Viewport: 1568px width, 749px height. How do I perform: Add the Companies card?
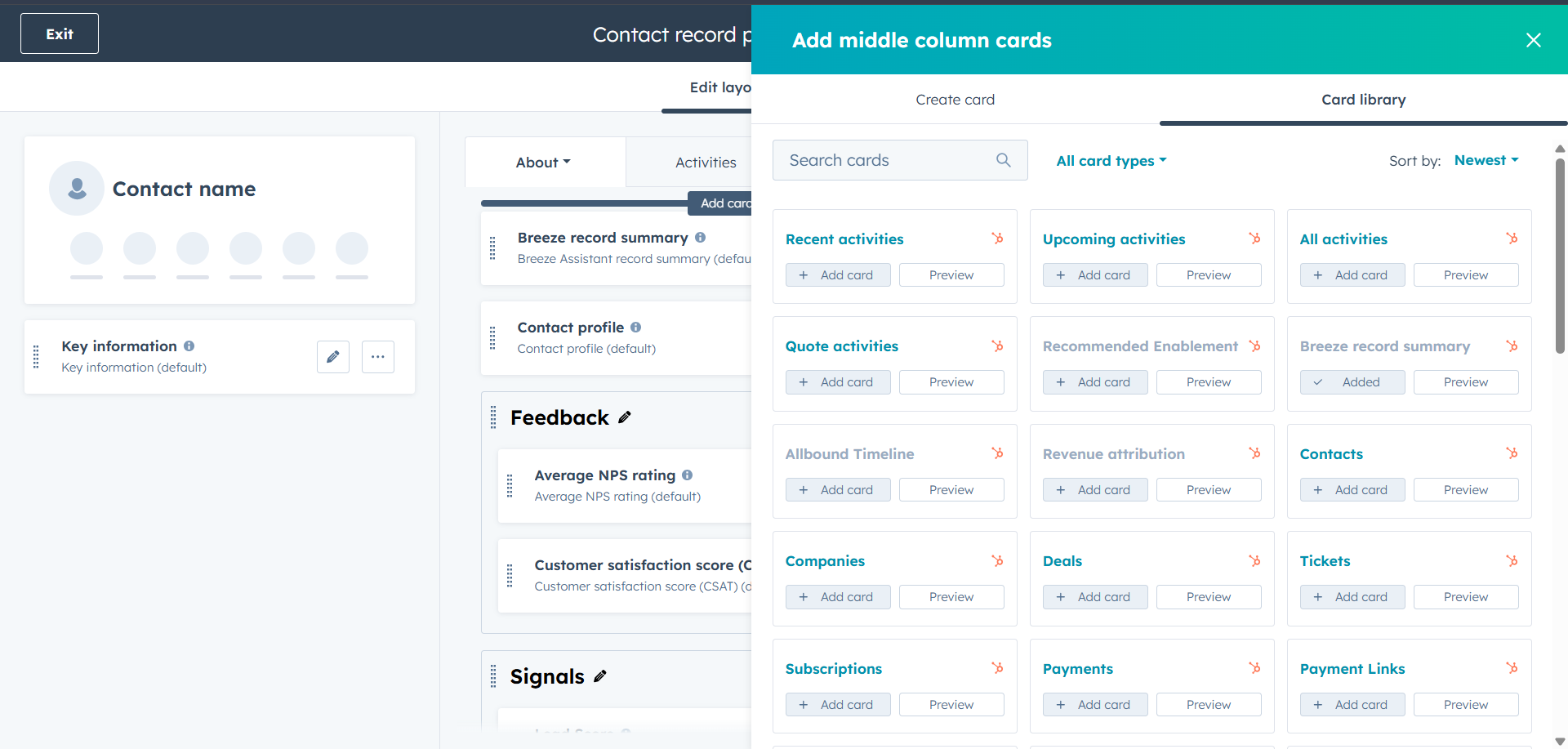[x=837, y=596]
